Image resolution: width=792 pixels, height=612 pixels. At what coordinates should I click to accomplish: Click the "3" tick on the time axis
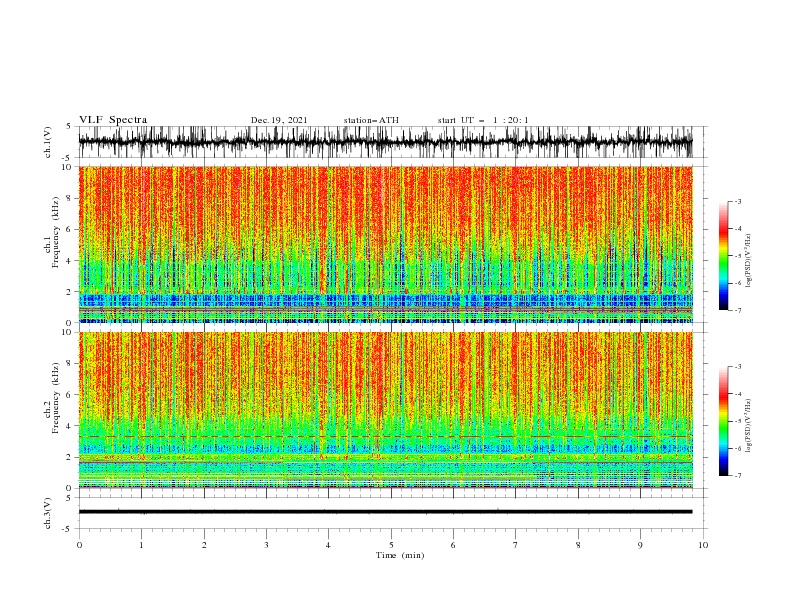(266, 545)
